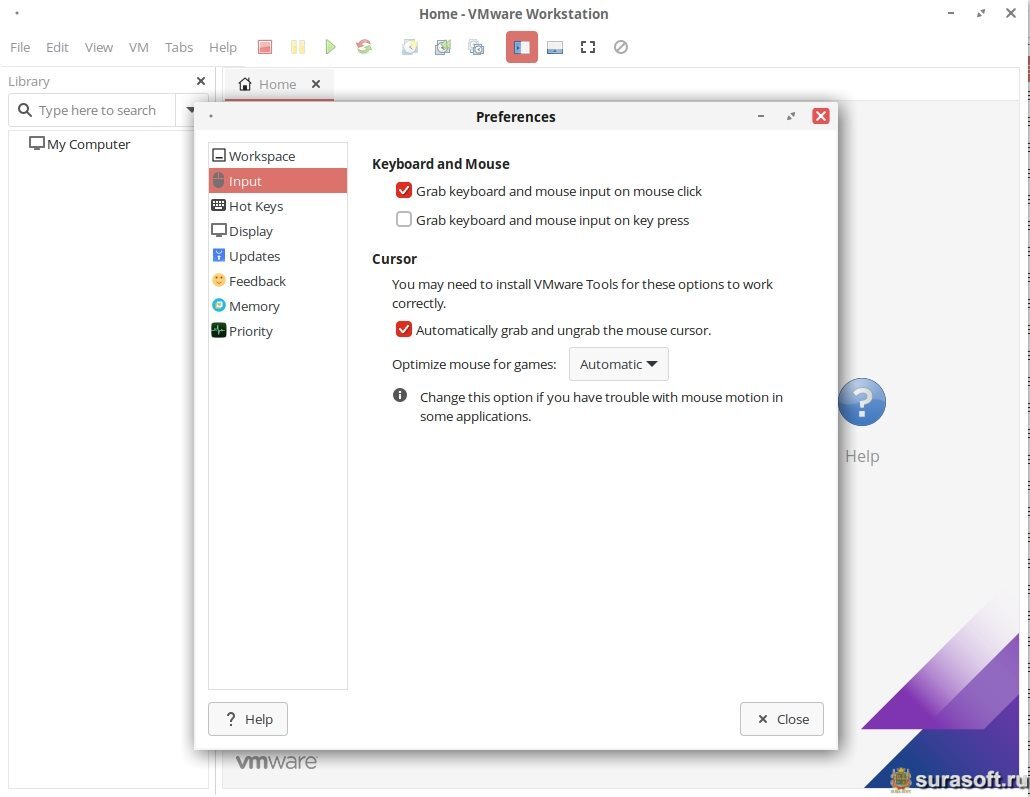Image resolution: width=1030 pixels, height=797 pixels.
Task: Open the Tabs menu
Action: [179, 47]
